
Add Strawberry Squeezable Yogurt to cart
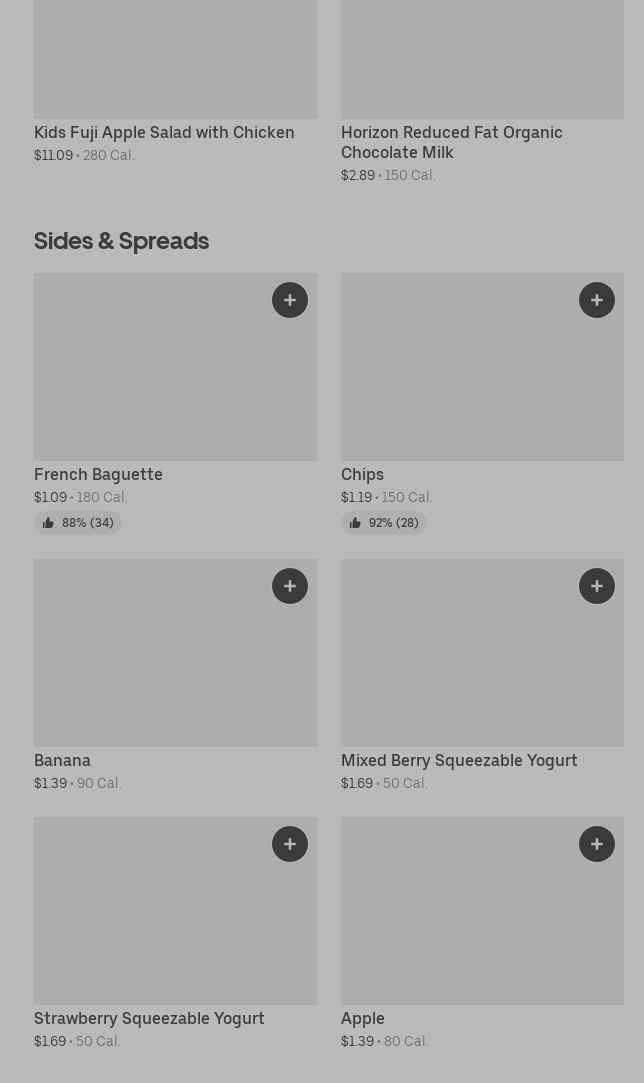click(290, 844)
